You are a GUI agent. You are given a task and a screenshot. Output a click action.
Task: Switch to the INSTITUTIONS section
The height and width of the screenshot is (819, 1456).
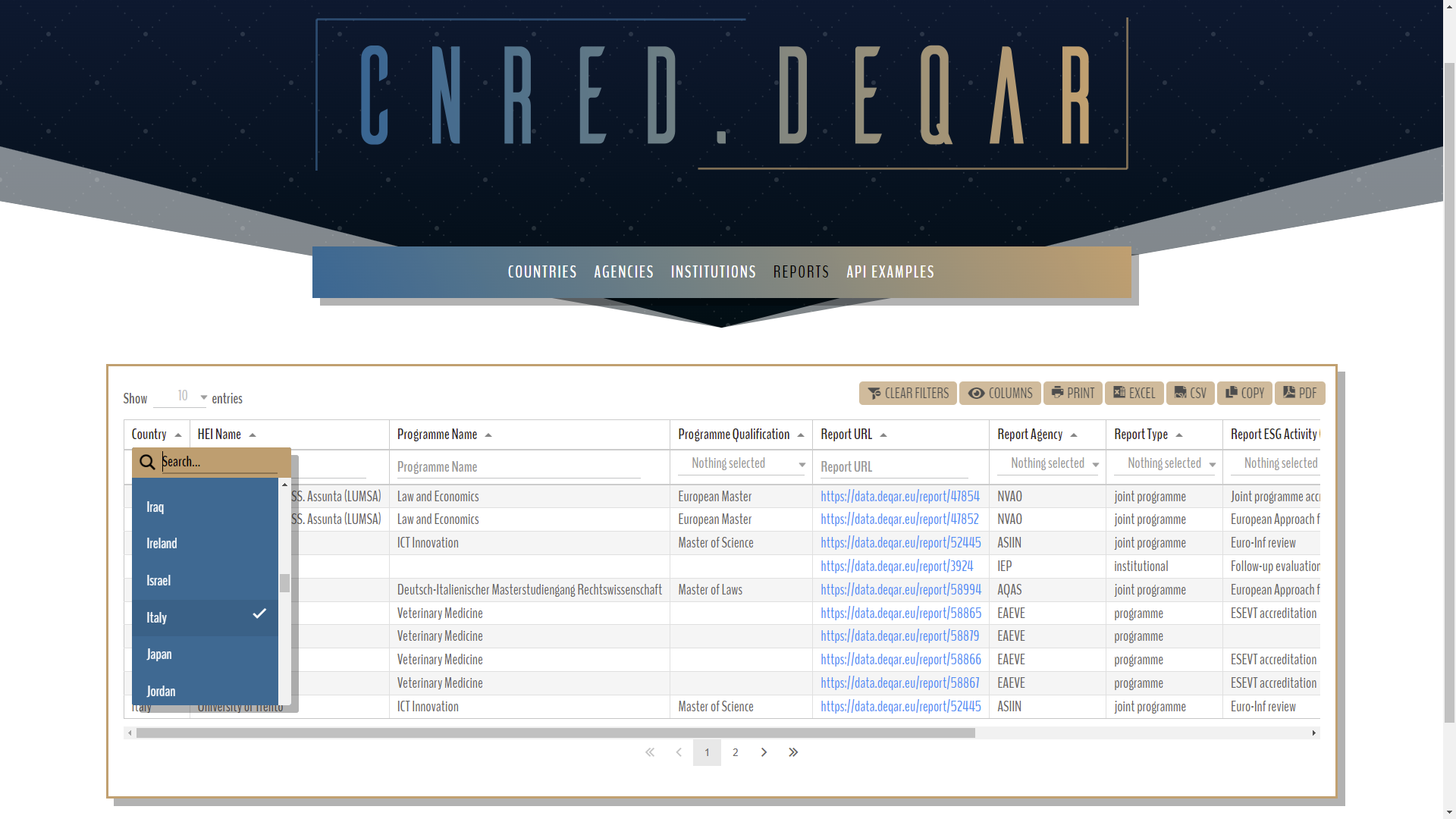713,271
